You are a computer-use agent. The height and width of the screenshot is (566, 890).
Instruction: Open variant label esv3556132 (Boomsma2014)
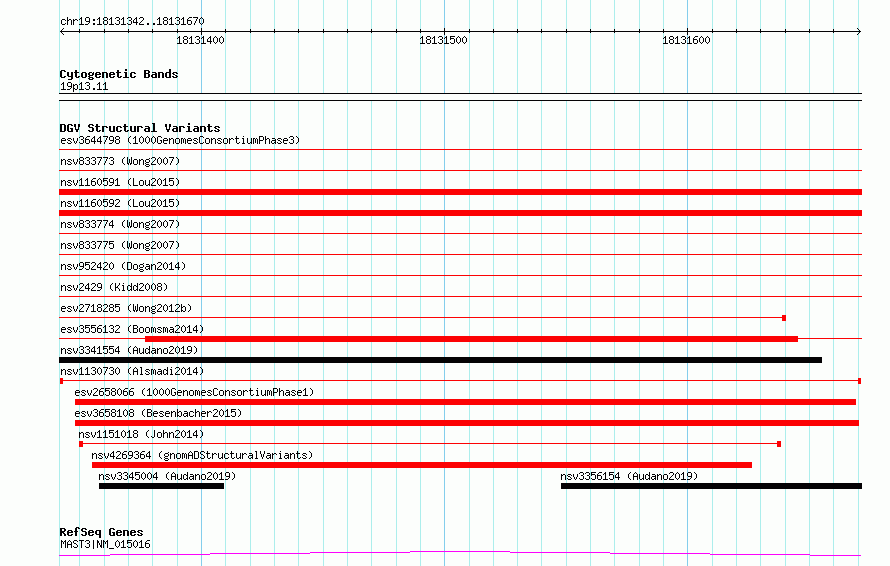click(132, 329)
